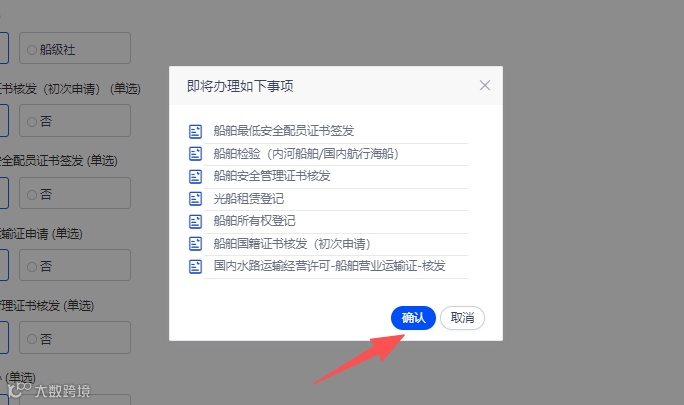Cancel the dialog with 取消 button

(462, 318)
